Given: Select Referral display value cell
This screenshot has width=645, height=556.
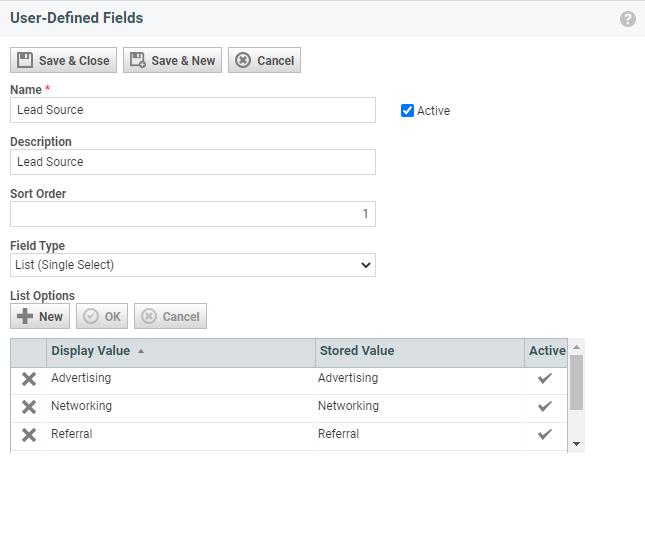Looking at the screenshot, I should [180, 437].
